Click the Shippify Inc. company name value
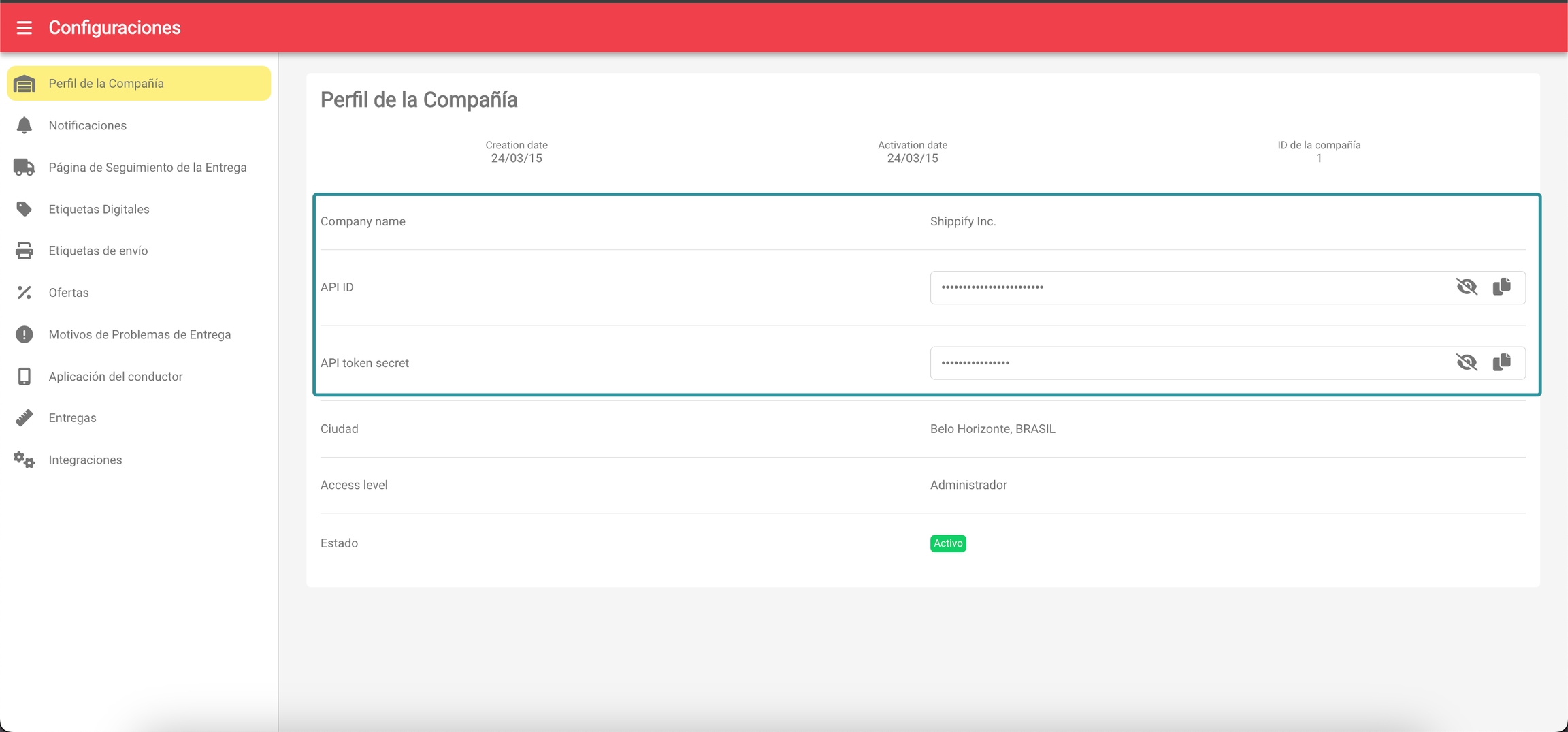The height and width of the screenshot is (732, 1568). (x=962, y=221)
